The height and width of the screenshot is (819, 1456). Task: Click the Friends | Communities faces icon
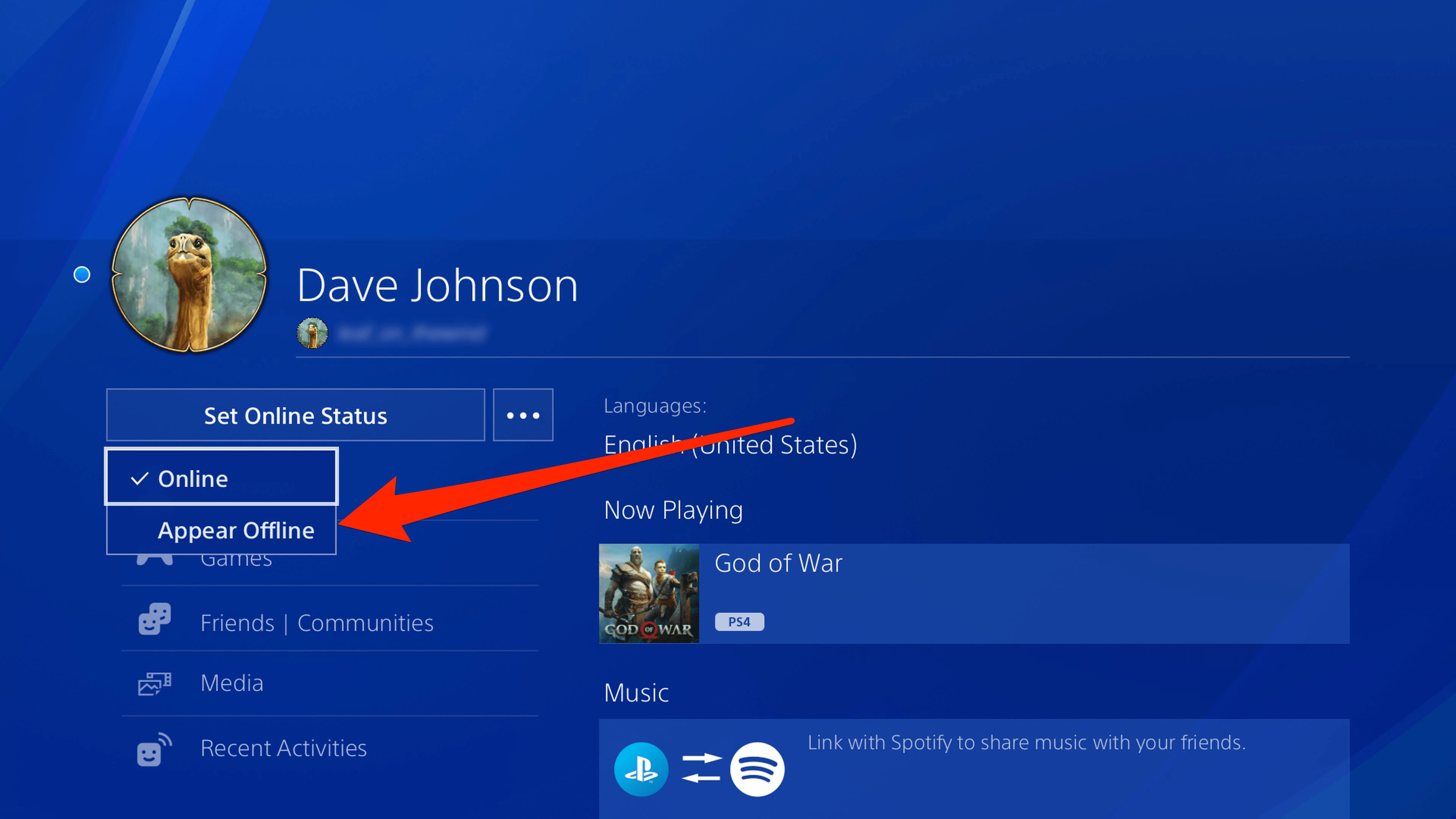tap(154, 620)
